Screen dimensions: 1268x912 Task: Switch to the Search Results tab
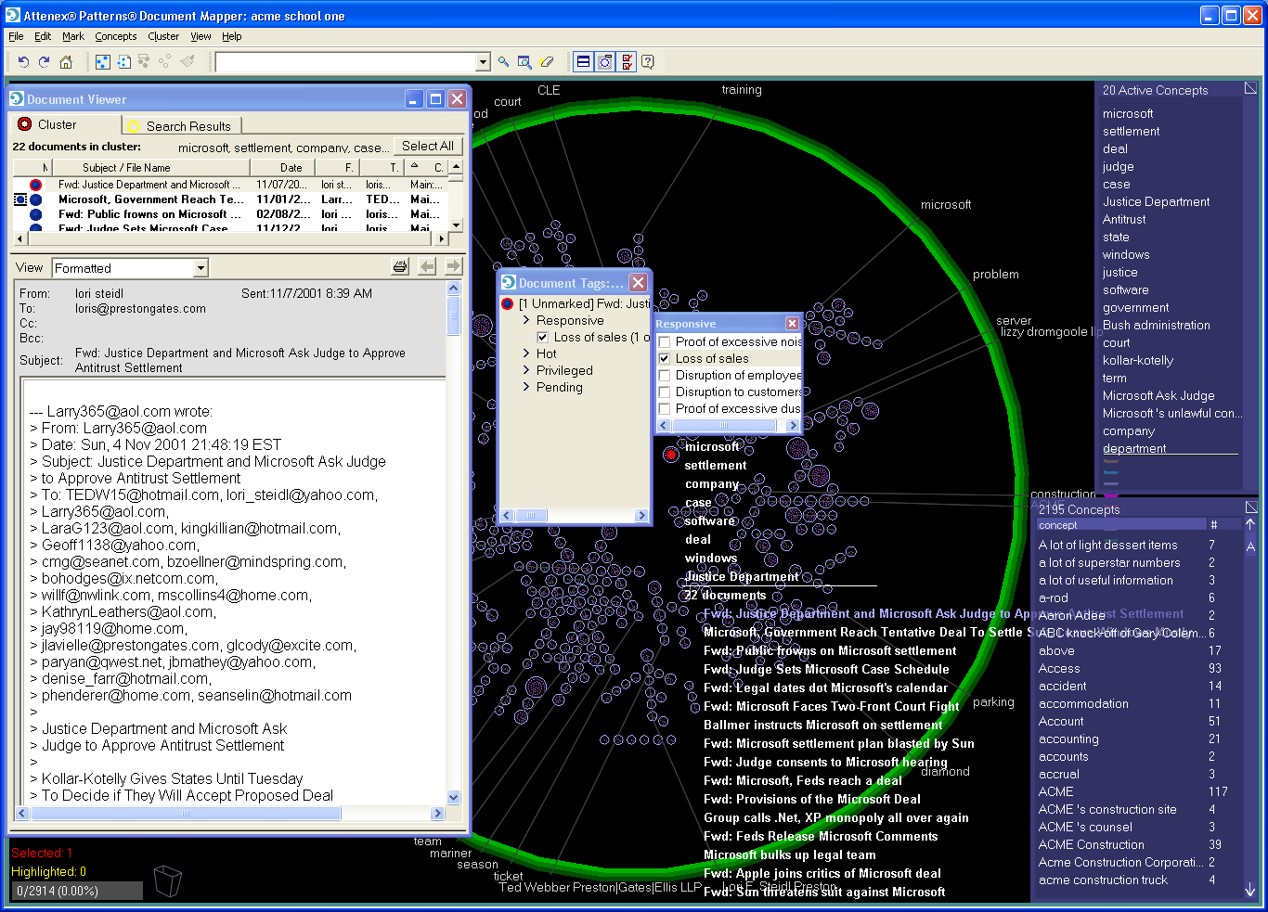[187, 126]
